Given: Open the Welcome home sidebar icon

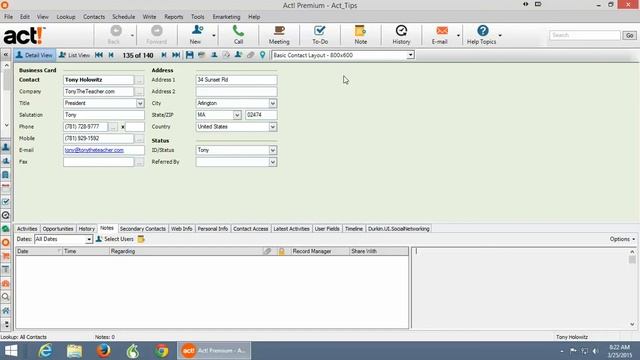Looking at the screenshot, I should (6, 311).
